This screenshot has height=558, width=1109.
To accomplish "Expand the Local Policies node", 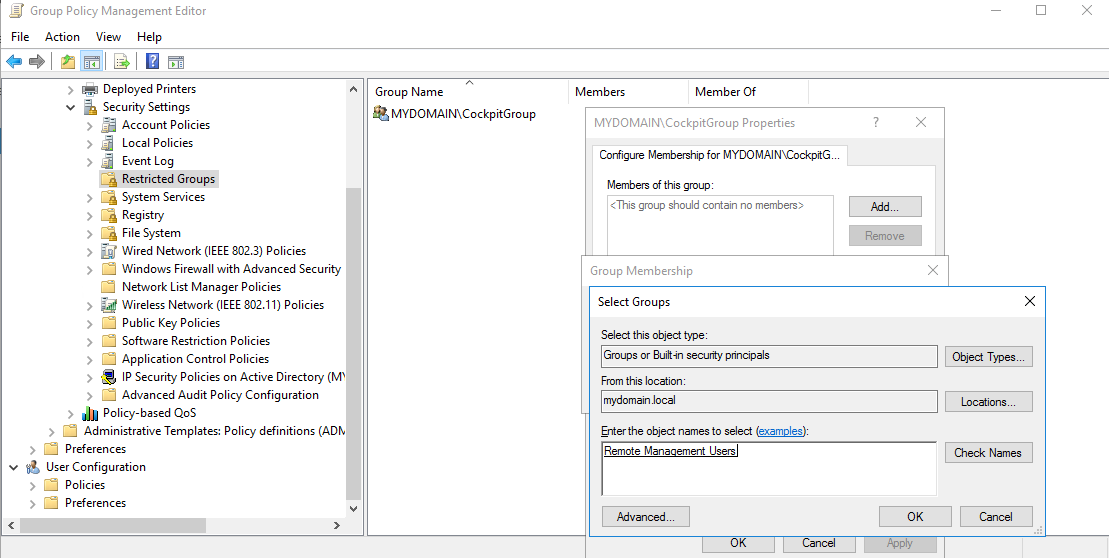I will click(89, 144).
